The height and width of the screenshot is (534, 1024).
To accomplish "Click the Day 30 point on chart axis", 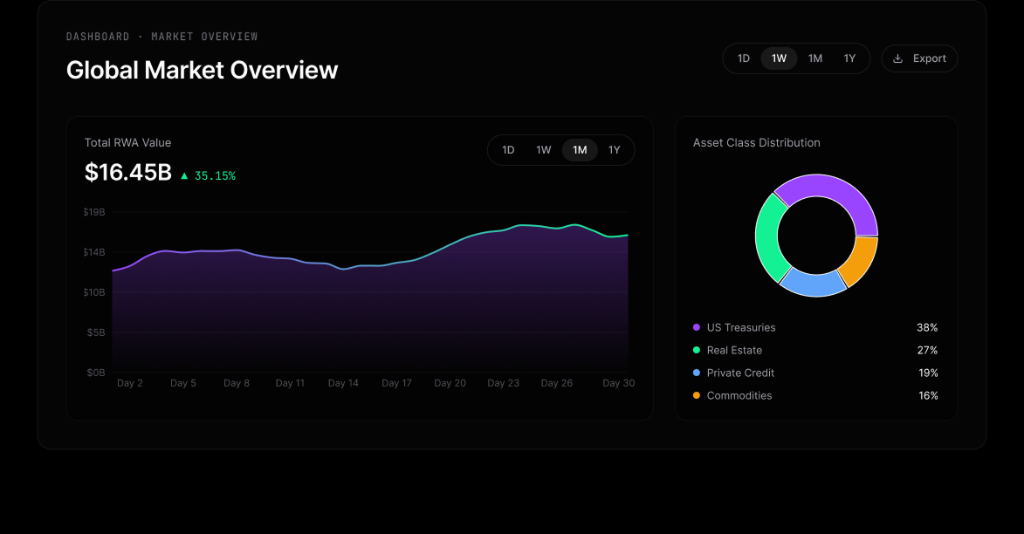I will 618,383.
